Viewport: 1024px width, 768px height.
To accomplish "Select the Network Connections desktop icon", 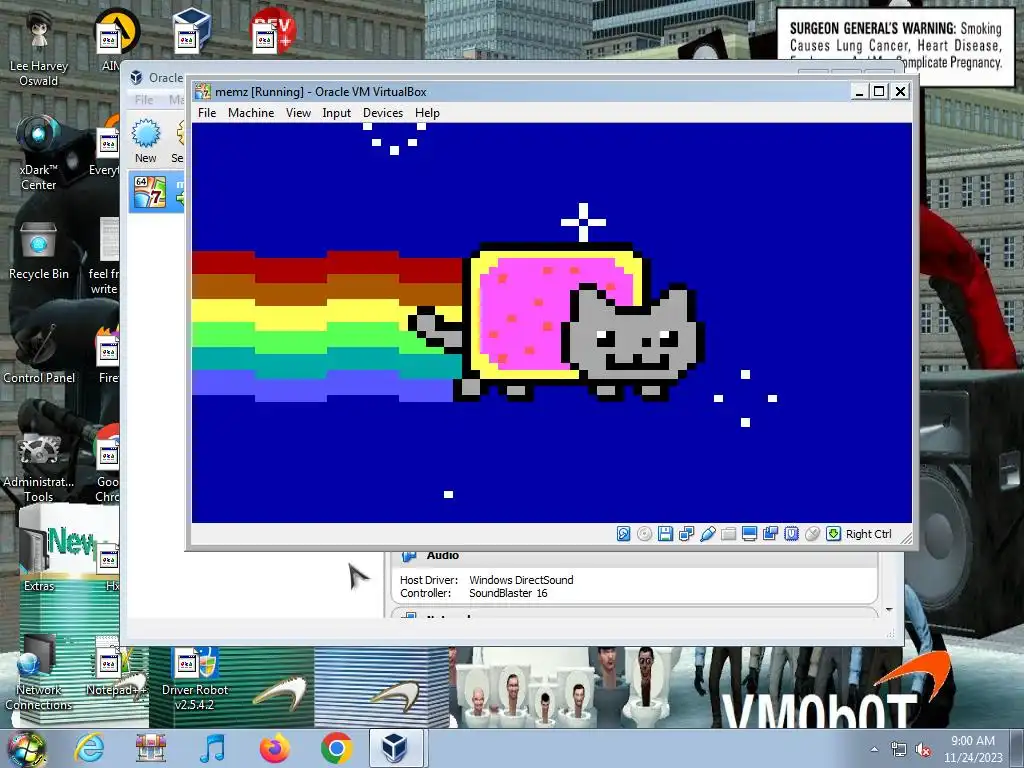I will click(x=39, y=674).
